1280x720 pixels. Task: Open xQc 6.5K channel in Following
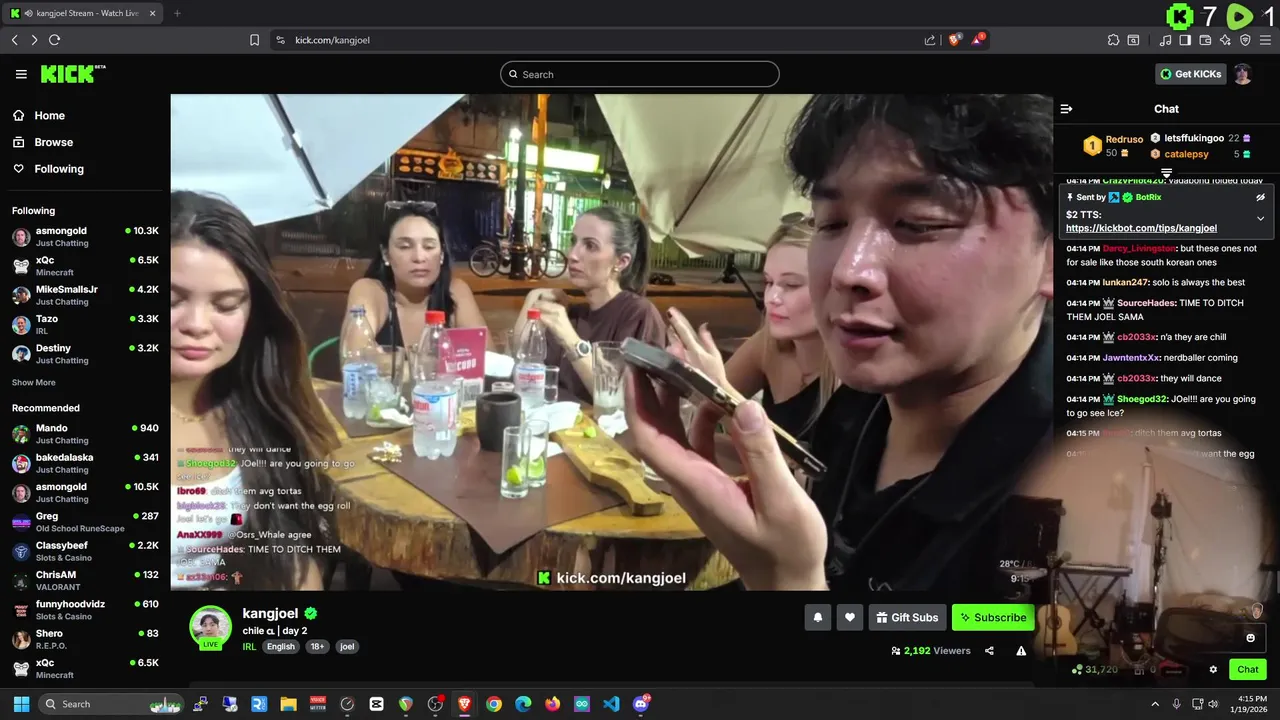pyautogui.click(x=85, y=266)
